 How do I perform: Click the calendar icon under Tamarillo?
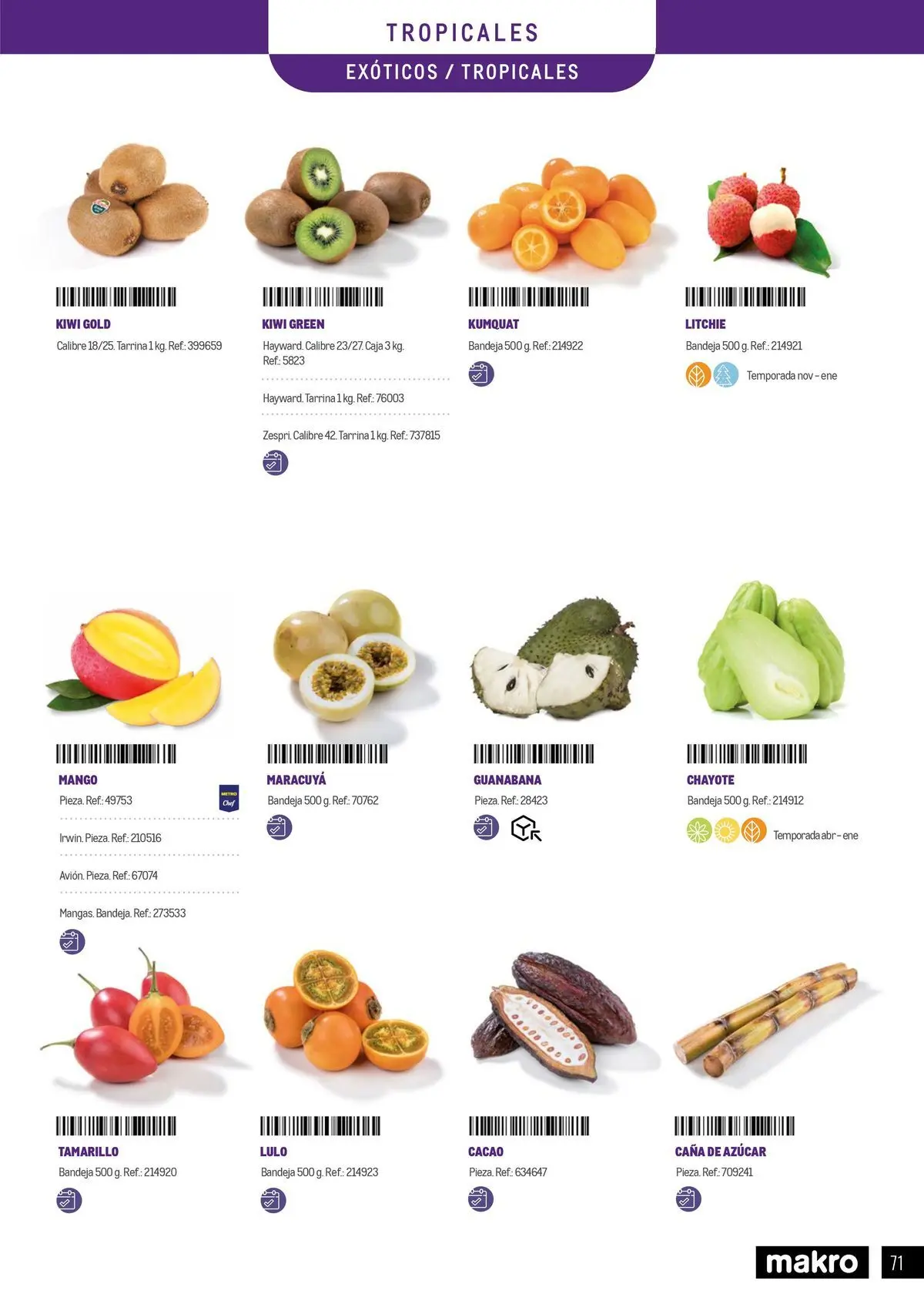(x=69, y=1201)
